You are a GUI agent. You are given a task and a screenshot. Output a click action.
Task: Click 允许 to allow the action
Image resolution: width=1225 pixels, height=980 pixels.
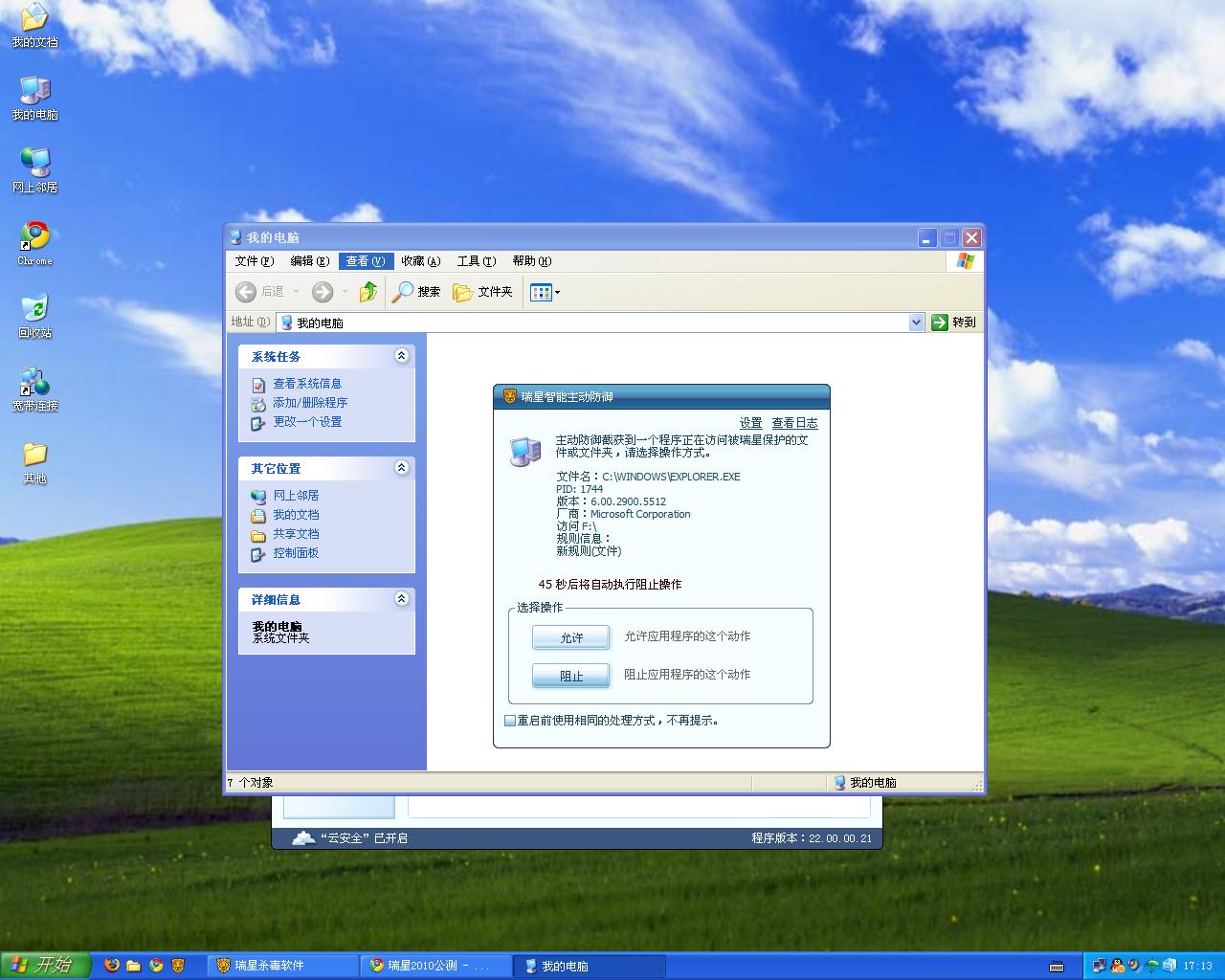(x=571, y=637)
